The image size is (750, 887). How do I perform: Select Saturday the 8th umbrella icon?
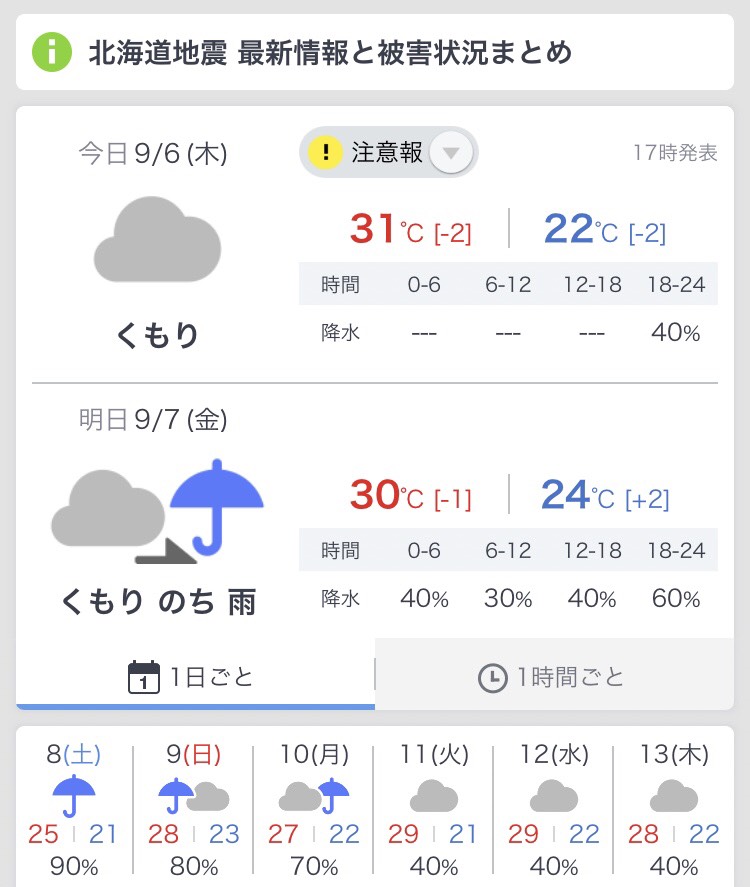pos(74,796)
